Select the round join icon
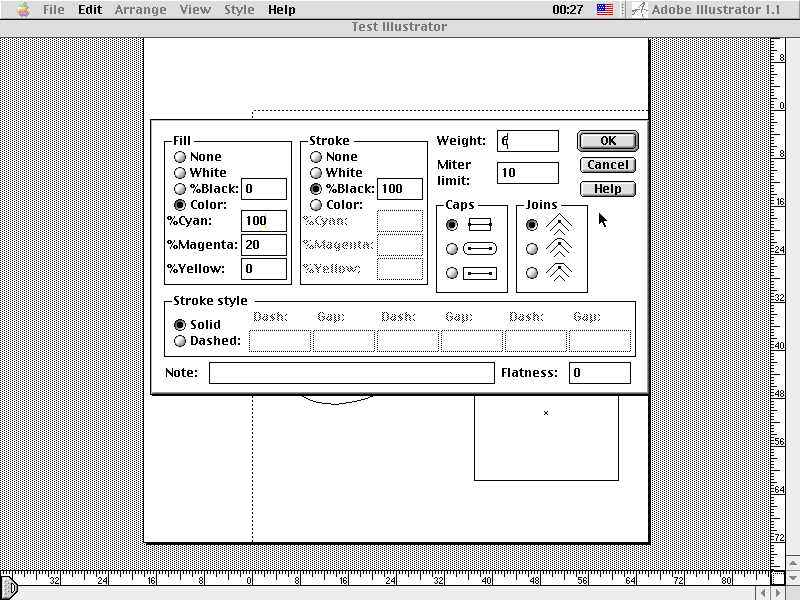800x600 pixels. point(559,248)
